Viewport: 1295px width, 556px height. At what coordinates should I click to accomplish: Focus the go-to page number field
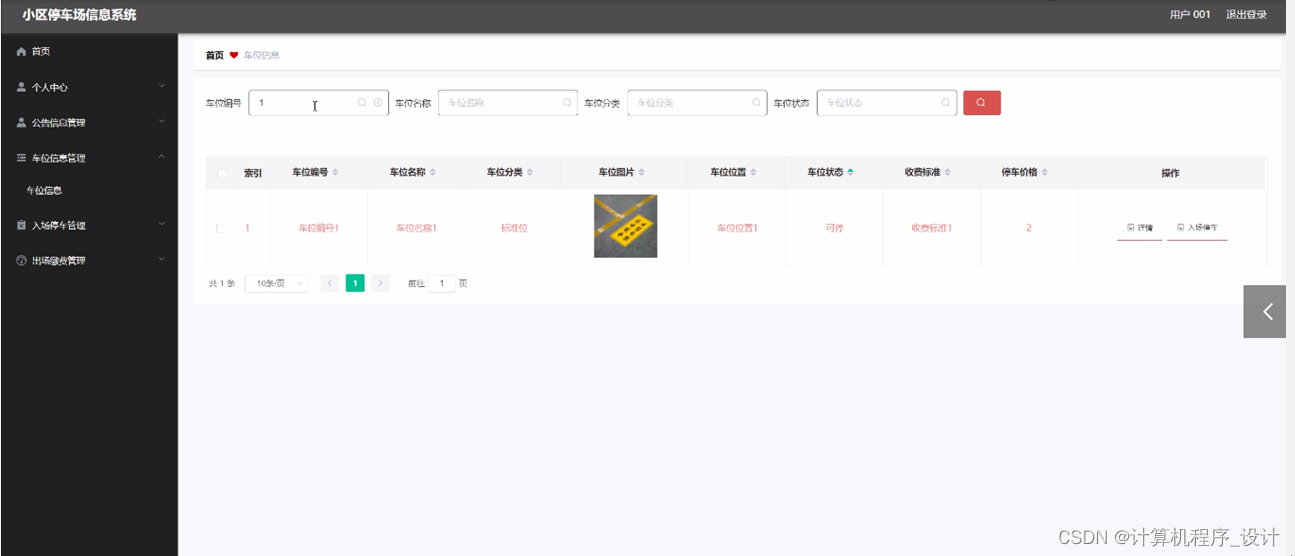[x=441, y=283]
